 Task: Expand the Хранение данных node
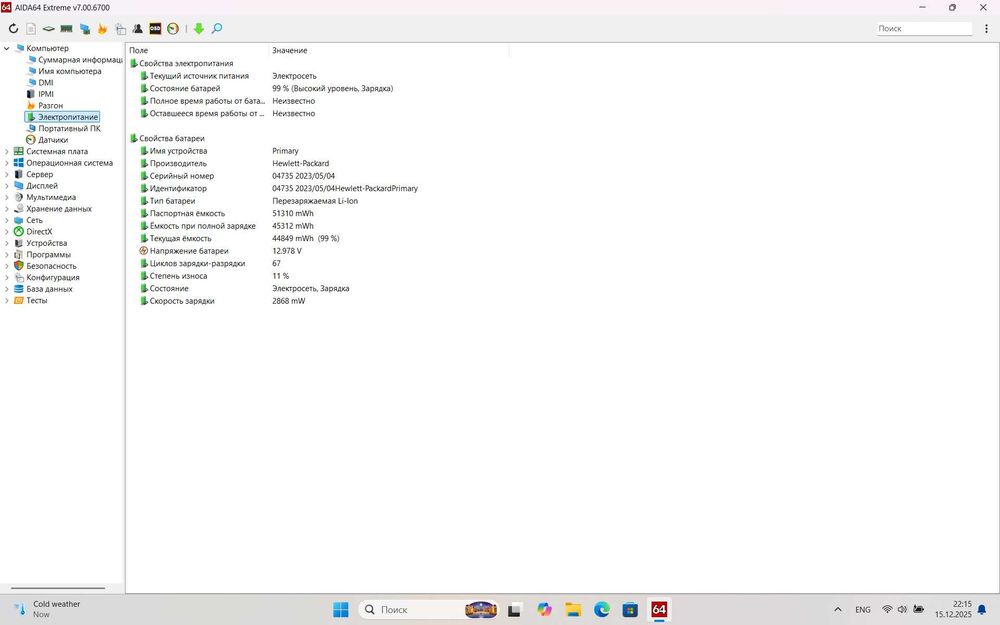[x=6, y=209]
